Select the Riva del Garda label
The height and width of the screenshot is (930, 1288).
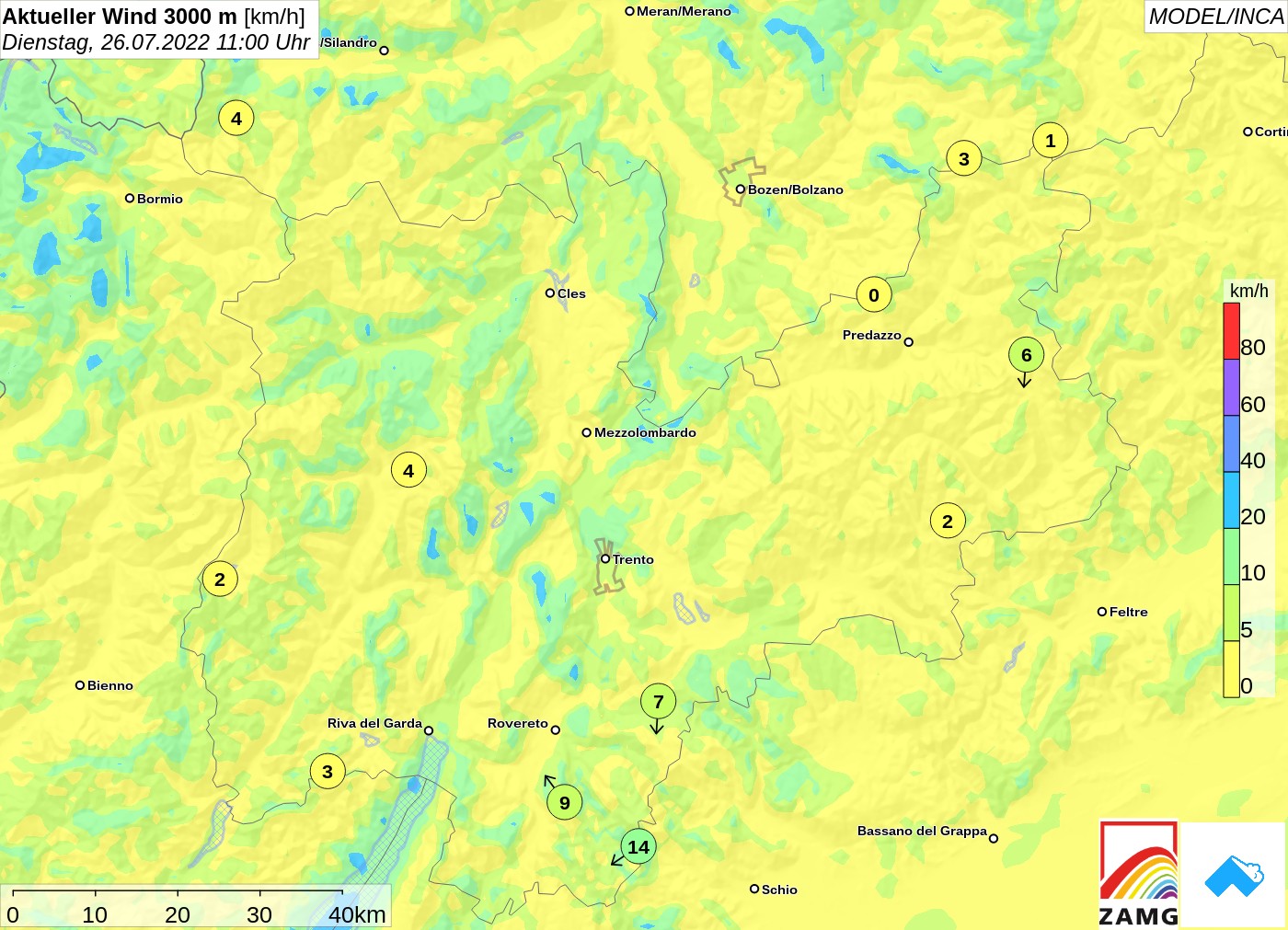[374, 723]
